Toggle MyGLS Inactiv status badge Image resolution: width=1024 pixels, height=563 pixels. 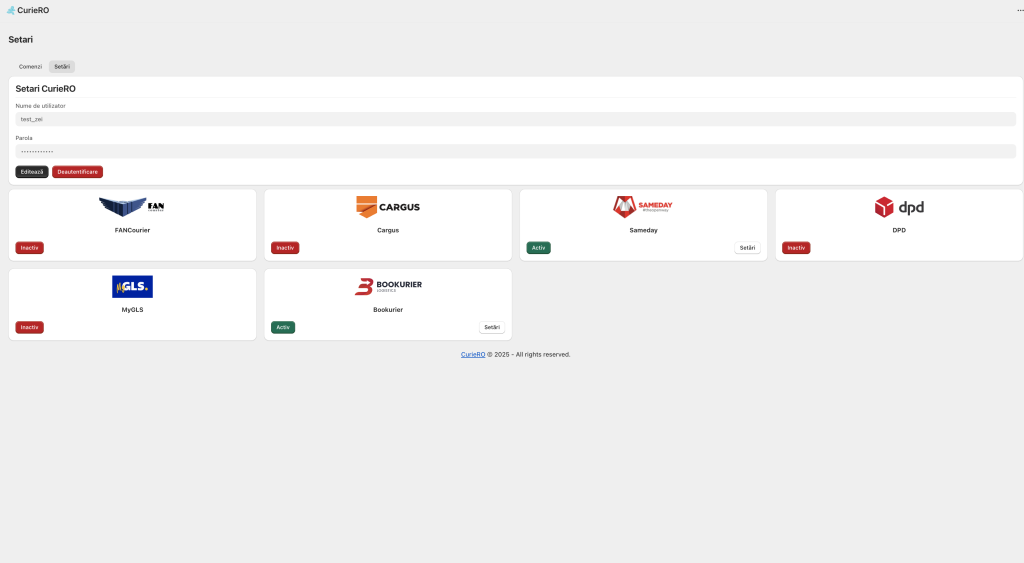coord(29,327)
